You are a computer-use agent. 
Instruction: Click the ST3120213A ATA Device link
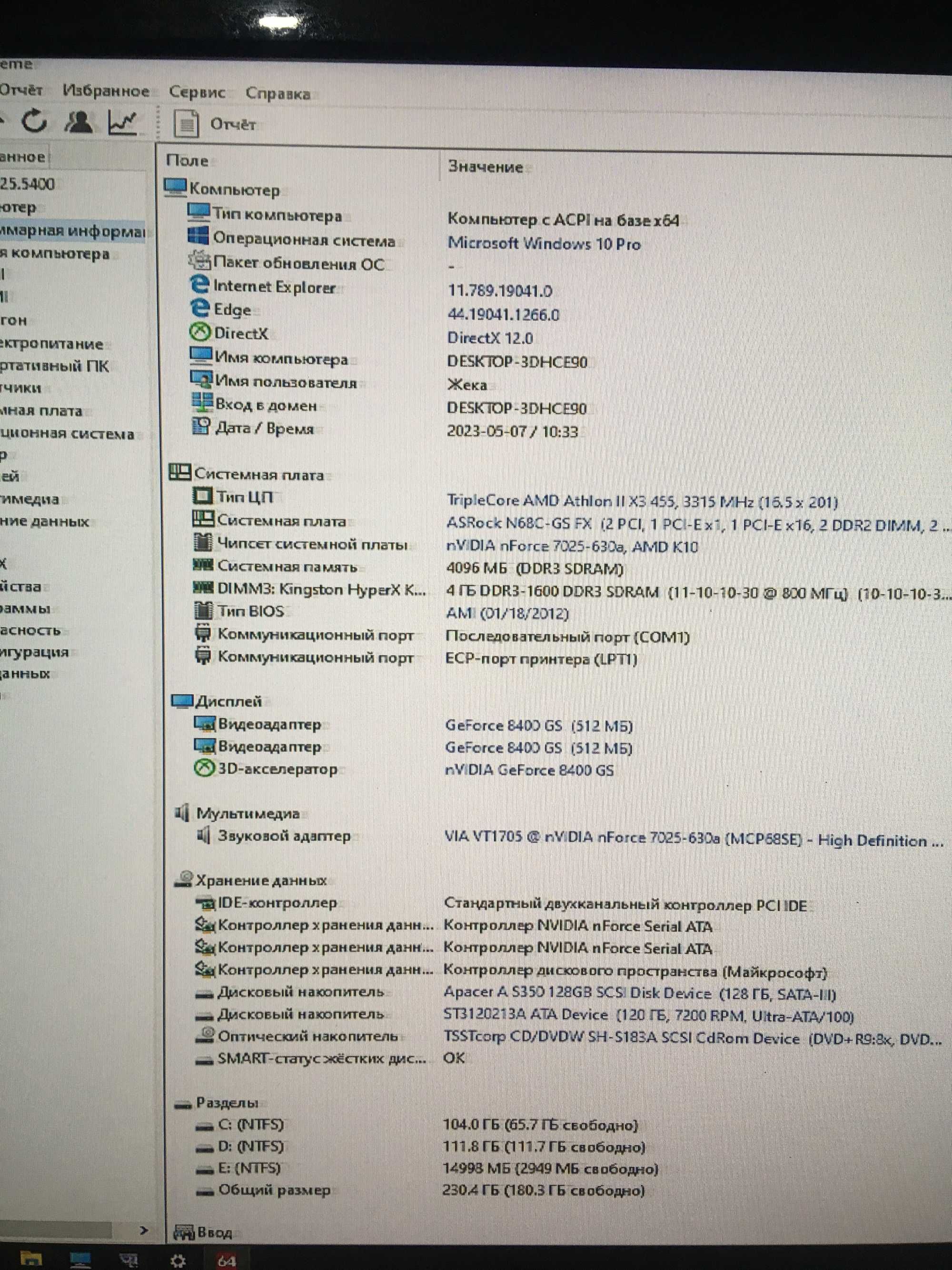point(648,1016)
